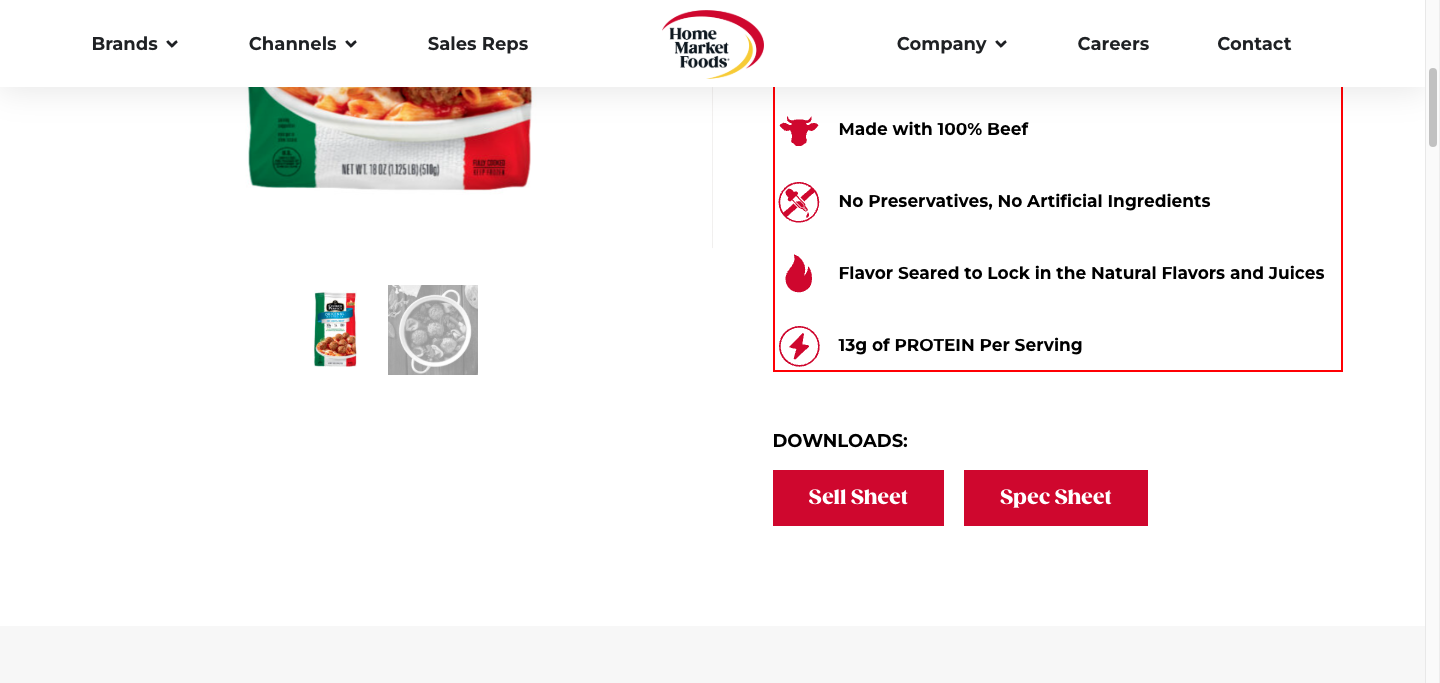Click the flame flavor seared icon
The height and width of the screenshot is (683, 1440).
click(x=799, y=273)
